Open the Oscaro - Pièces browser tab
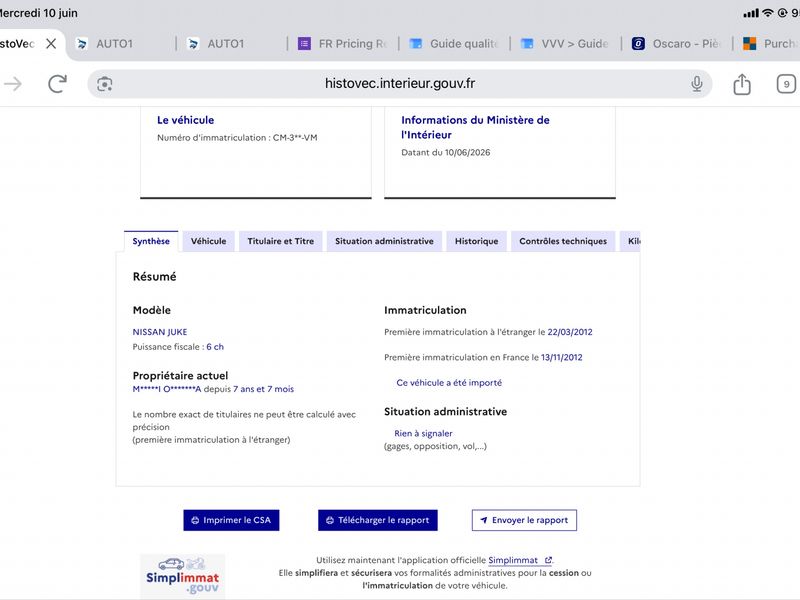The width and height of the screenshot is (800, 600). (x=677, y=44)
